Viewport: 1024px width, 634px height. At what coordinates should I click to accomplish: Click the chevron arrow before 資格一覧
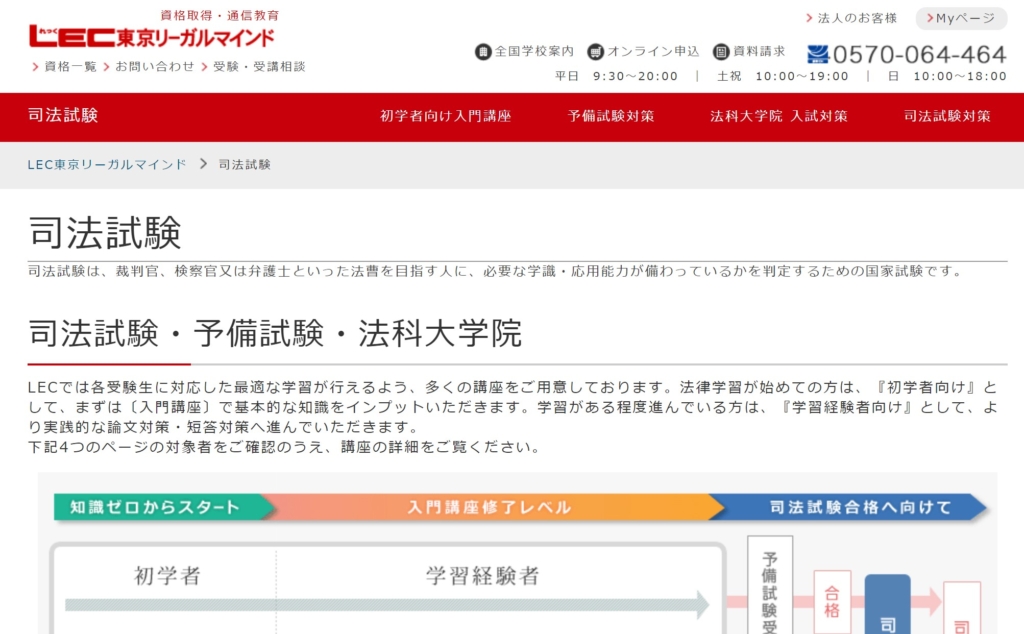[x=35, y=67]
